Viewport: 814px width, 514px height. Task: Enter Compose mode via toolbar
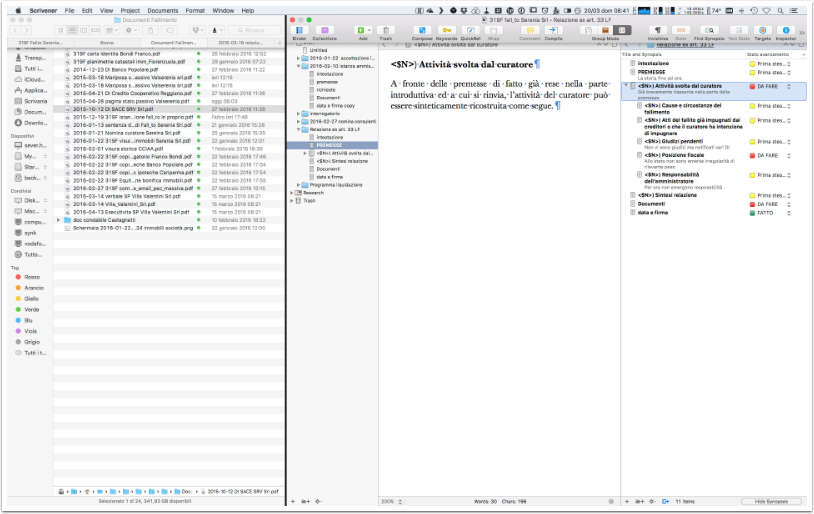pos(422,31)
